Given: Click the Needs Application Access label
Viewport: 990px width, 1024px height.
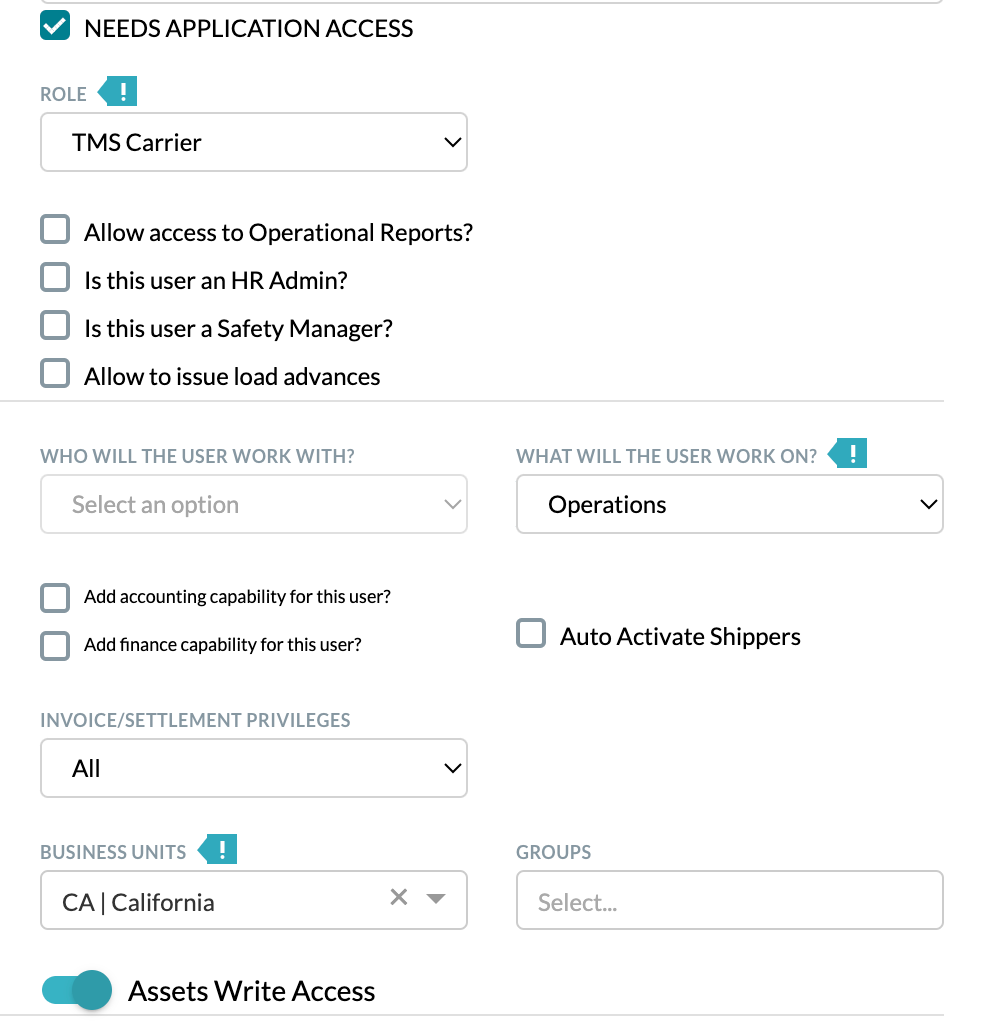Looking at the screenshot, I should tap(249, 29).
